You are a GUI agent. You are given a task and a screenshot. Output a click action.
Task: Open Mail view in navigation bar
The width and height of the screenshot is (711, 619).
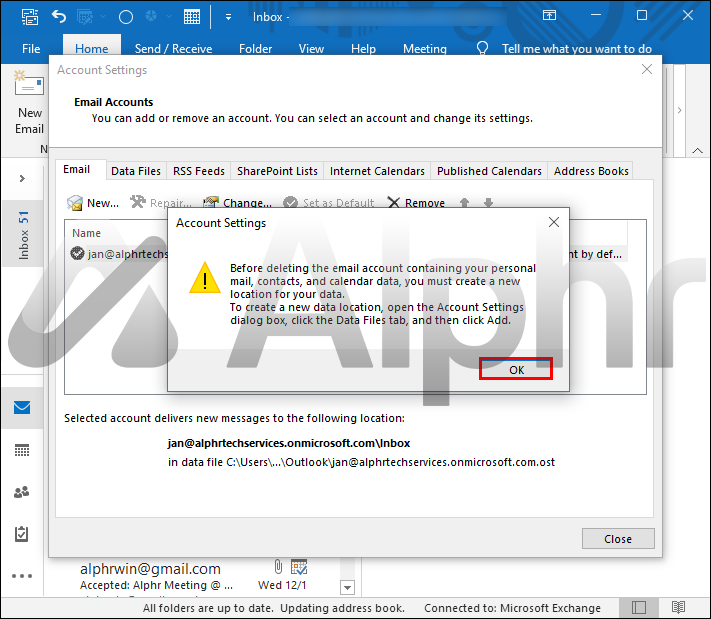(x=22, y=407)
